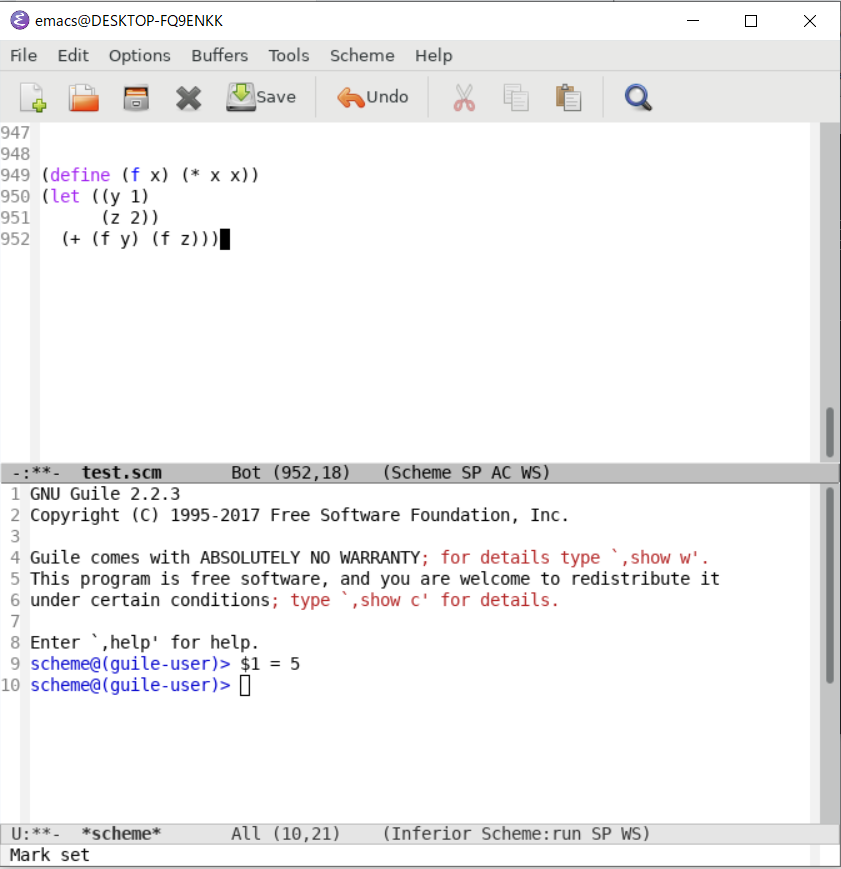Undo the last change with the Undo button

coord(373,97)
